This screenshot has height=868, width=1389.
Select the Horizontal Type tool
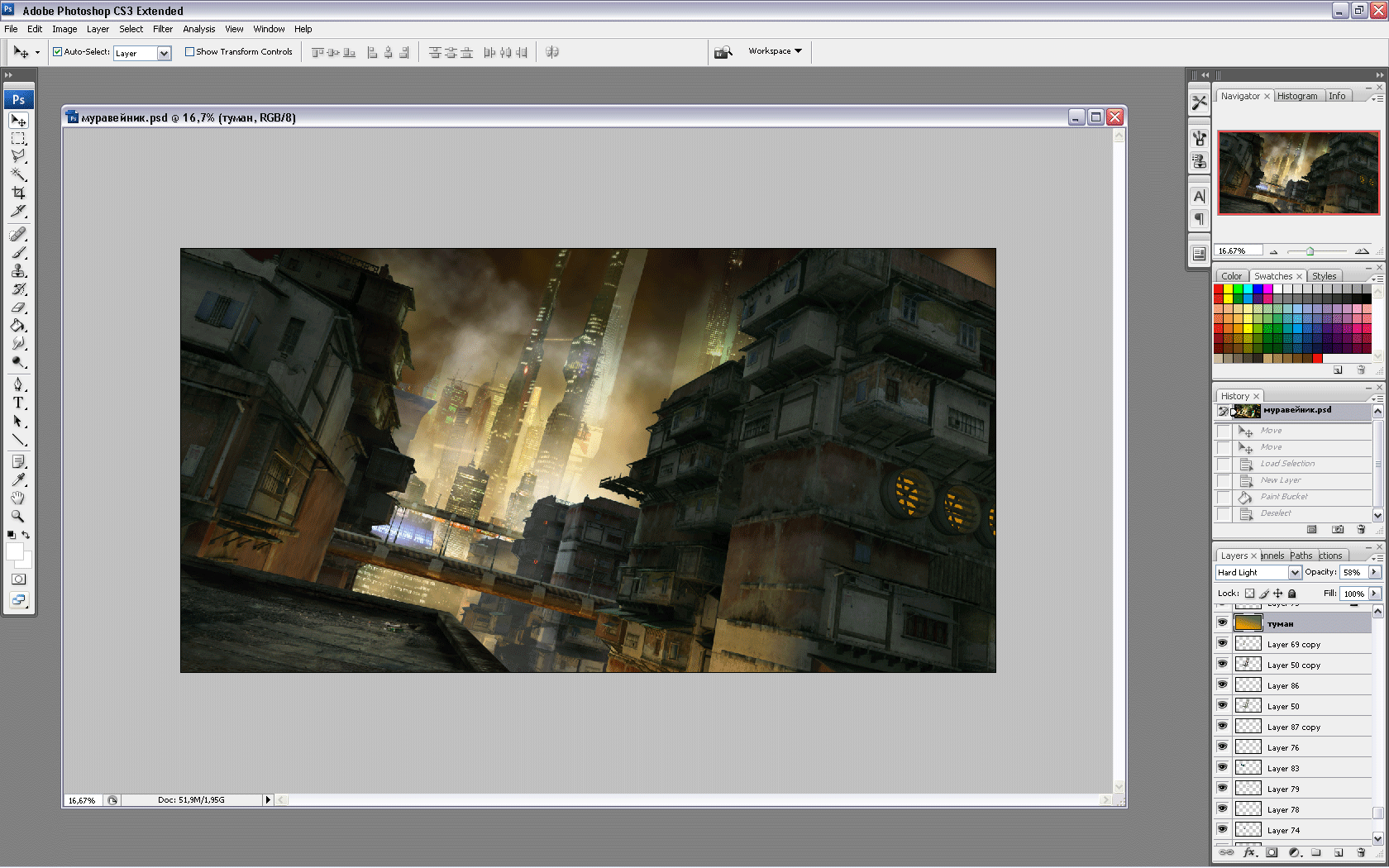coord(18,403)
